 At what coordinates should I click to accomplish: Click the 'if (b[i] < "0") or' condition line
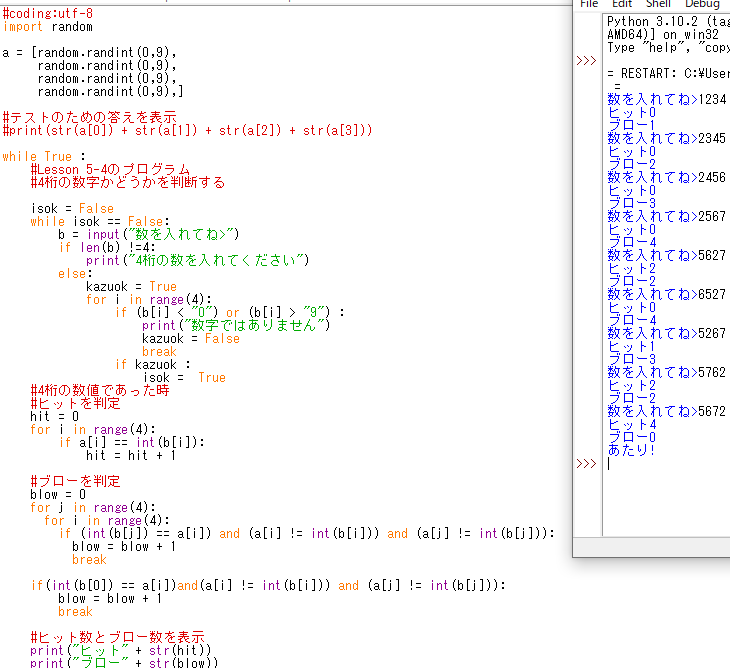pyautogui.click(x=230, y=312)
